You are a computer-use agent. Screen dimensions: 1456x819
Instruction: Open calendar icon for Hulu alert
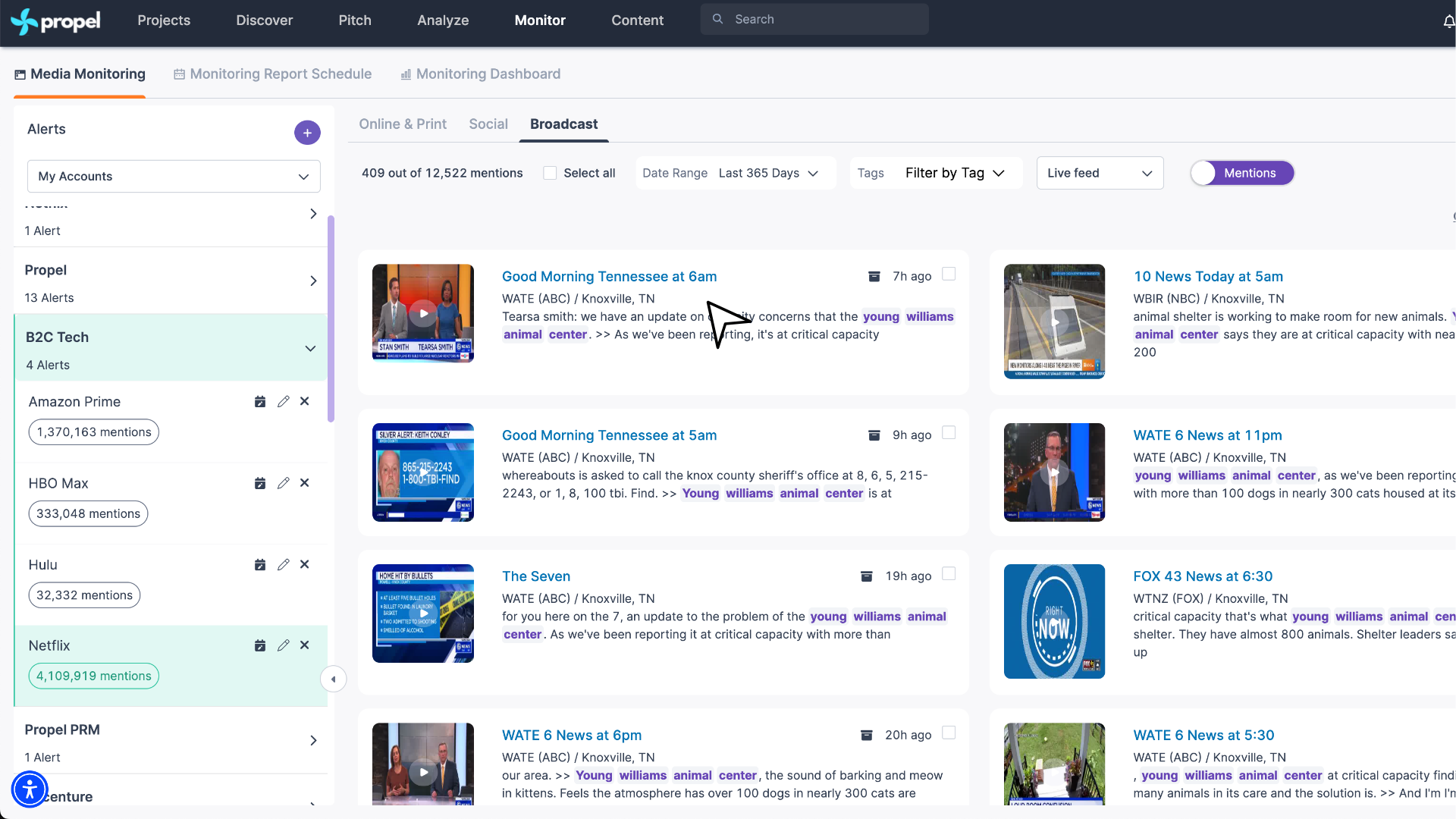click(x=260, y=564)
